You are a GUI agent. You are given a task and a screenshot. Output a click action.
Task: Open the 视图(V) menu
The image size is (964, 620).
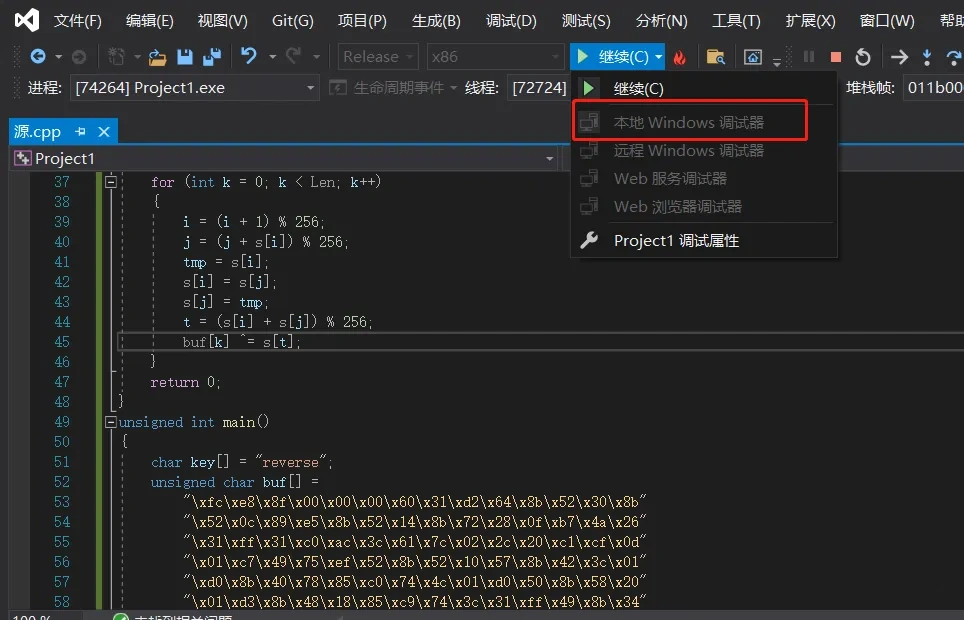223,21
